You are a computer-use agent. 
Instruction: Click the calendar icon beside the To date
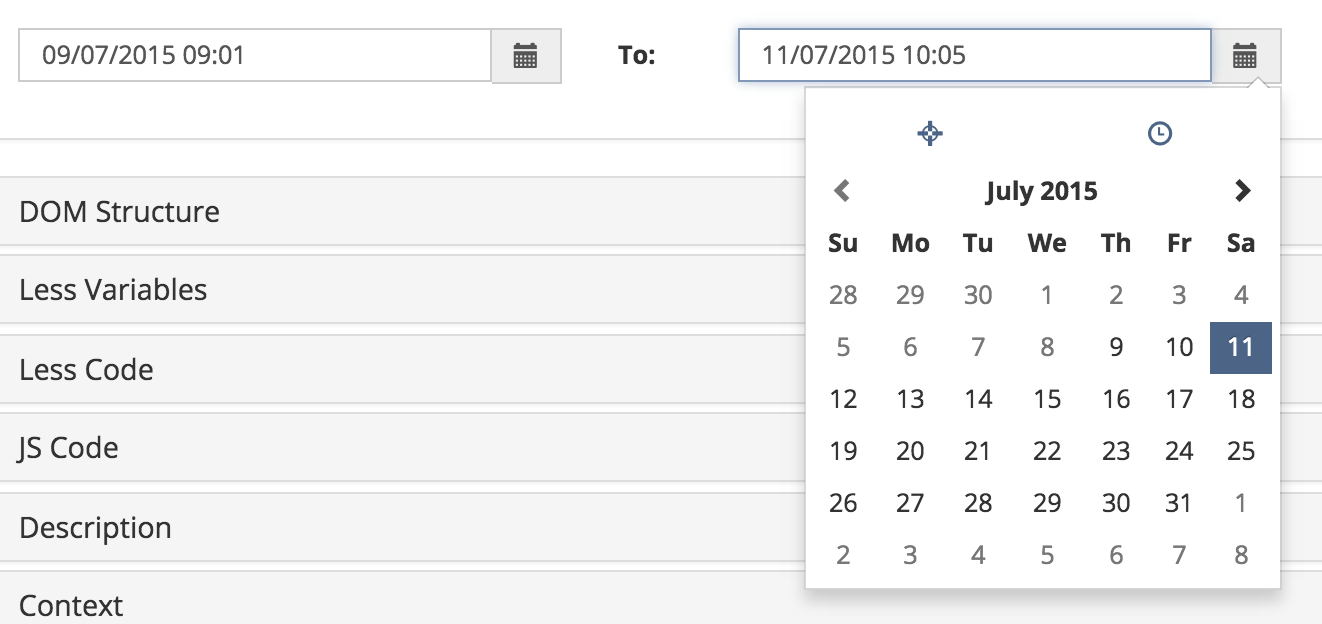point(1245,56)
